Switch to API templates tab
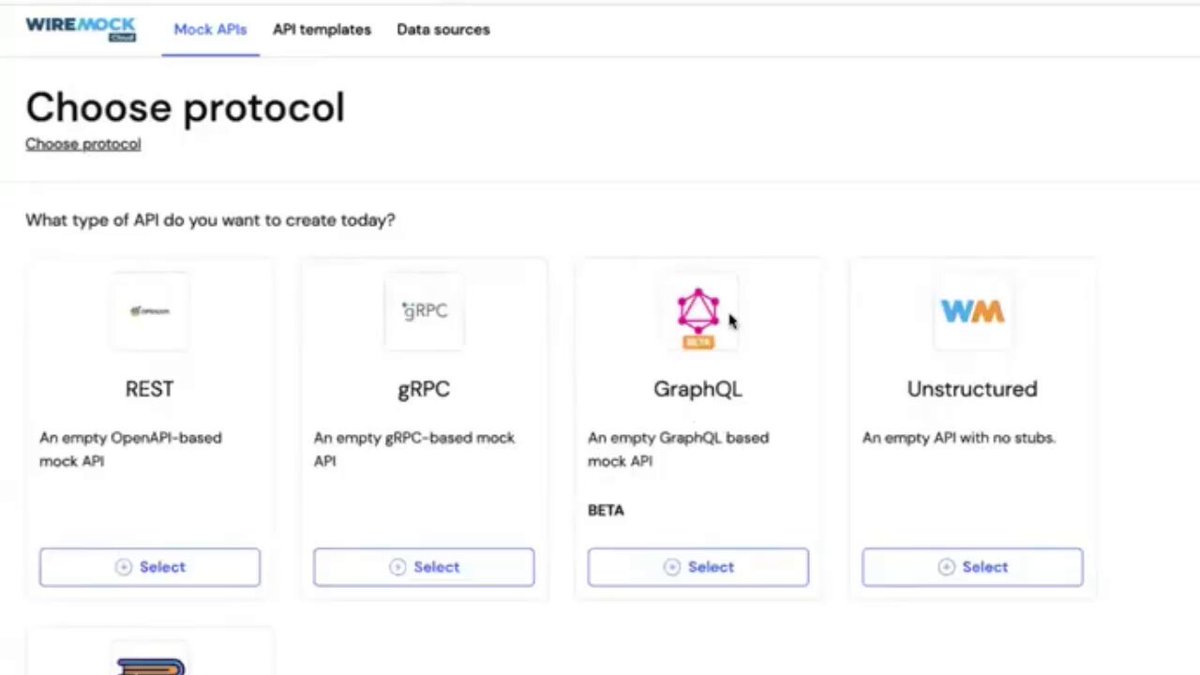The image size is (1200, 675). click(x=322, y=30)
